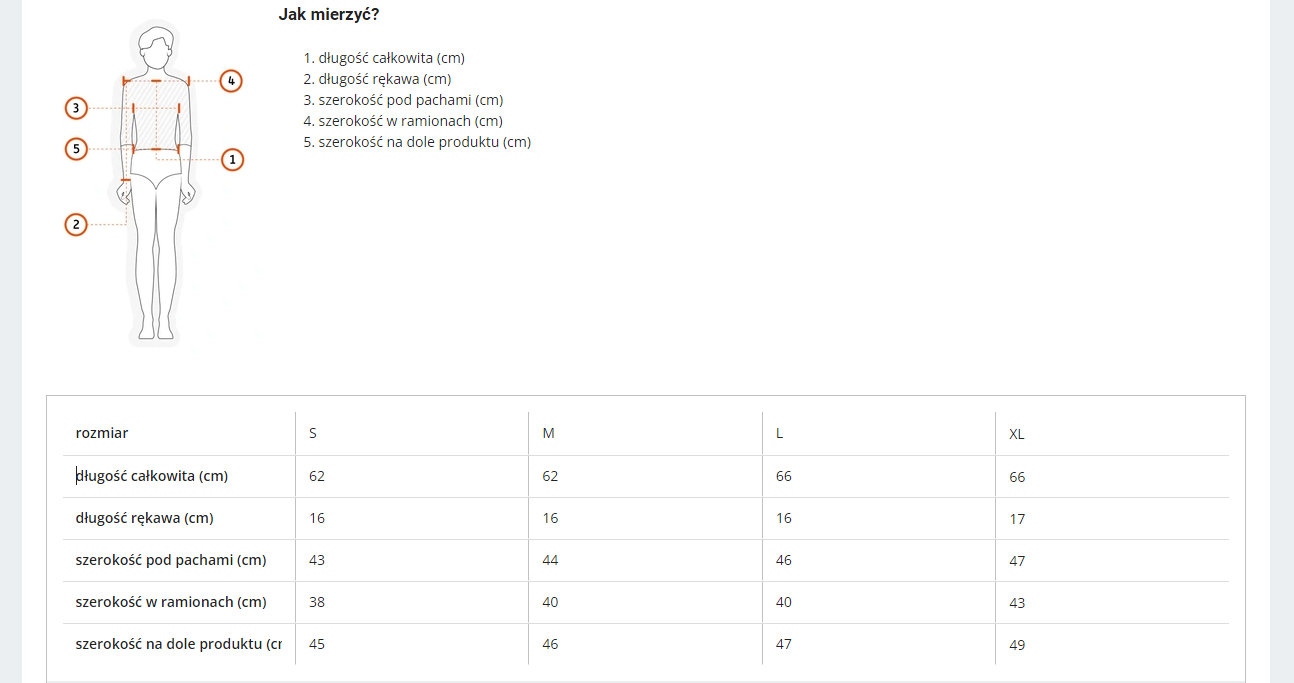The width and height of the screenshot is (1294, 683).
Task: Click the circled number 4 marker on diagram
Action: tap(231, 81)
